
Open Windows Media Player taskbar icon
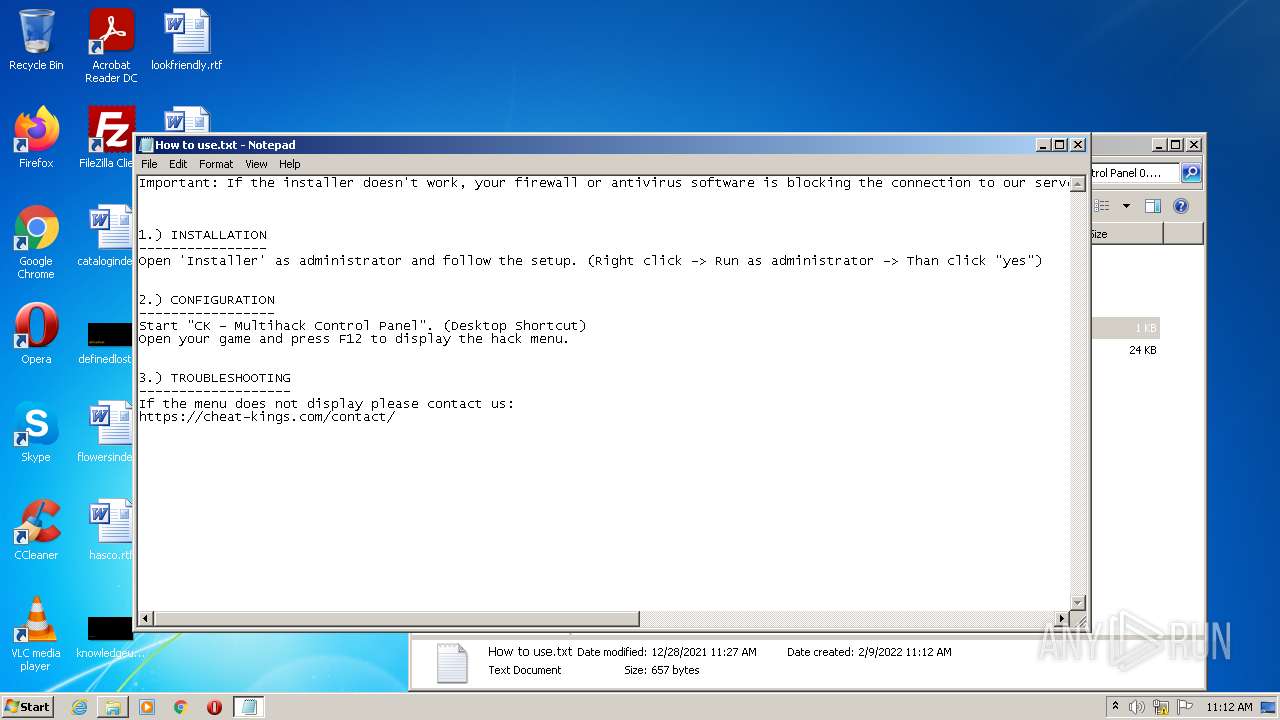pyautogui.click(x=147, y=707)
